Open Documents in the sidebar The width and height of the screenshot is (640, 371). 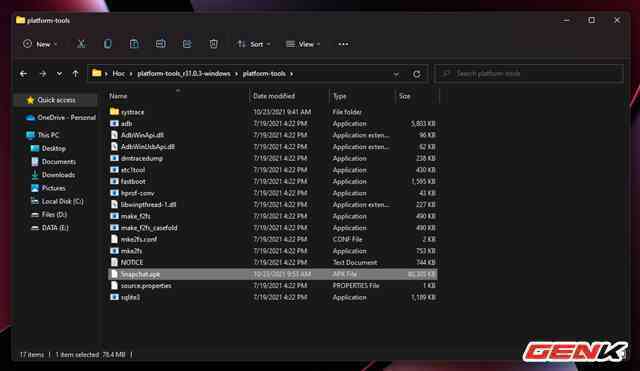point(53,162)
